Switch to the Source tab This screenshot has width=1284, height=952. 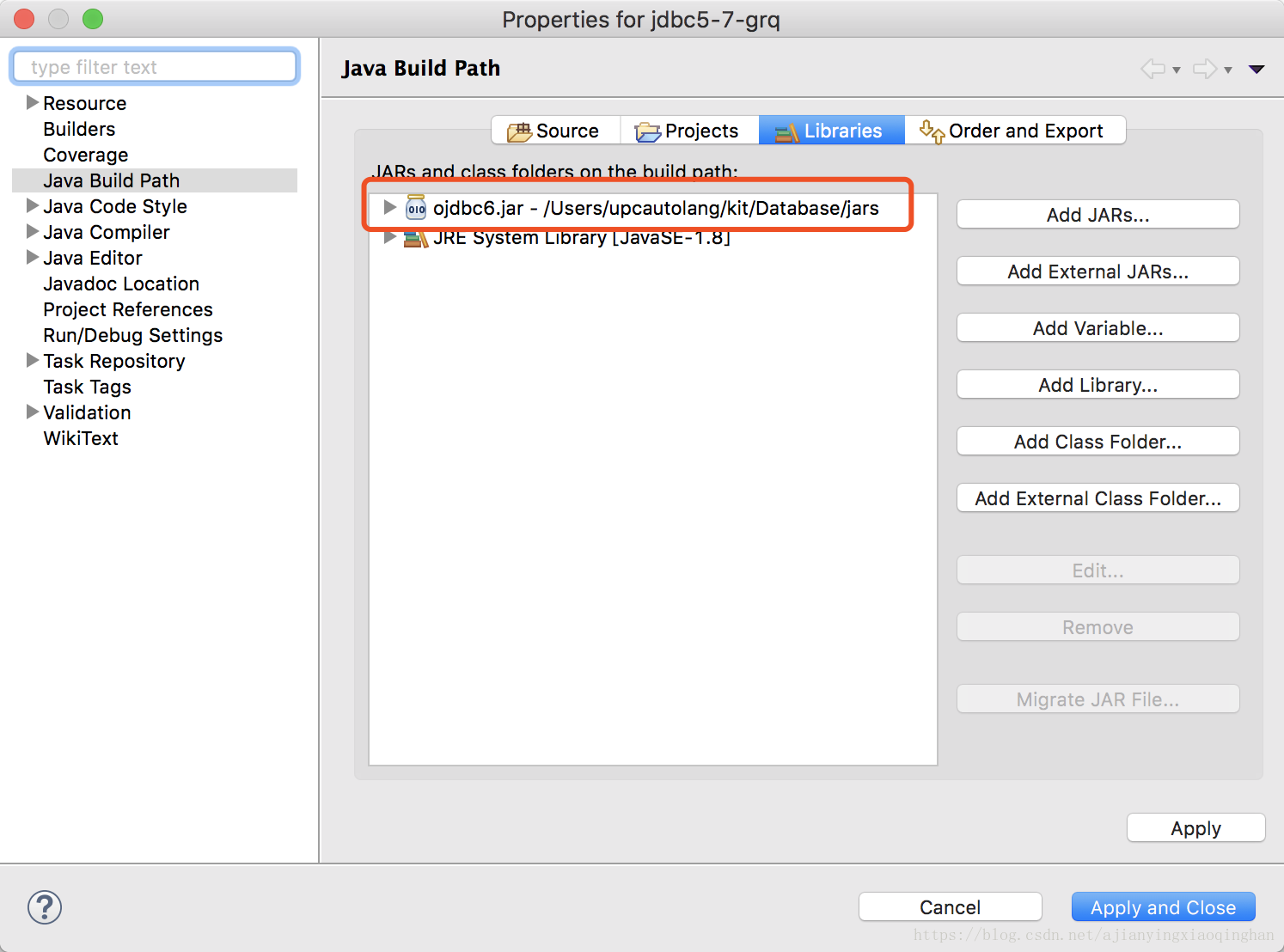point(556,131)
